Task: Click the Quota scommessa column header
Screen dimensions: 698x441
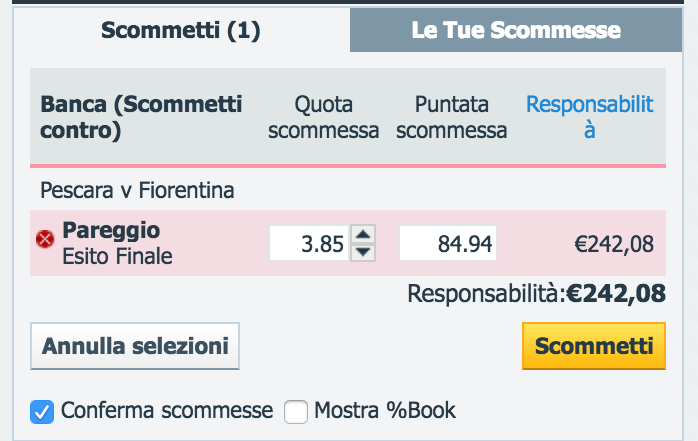Action: point(324,117)
